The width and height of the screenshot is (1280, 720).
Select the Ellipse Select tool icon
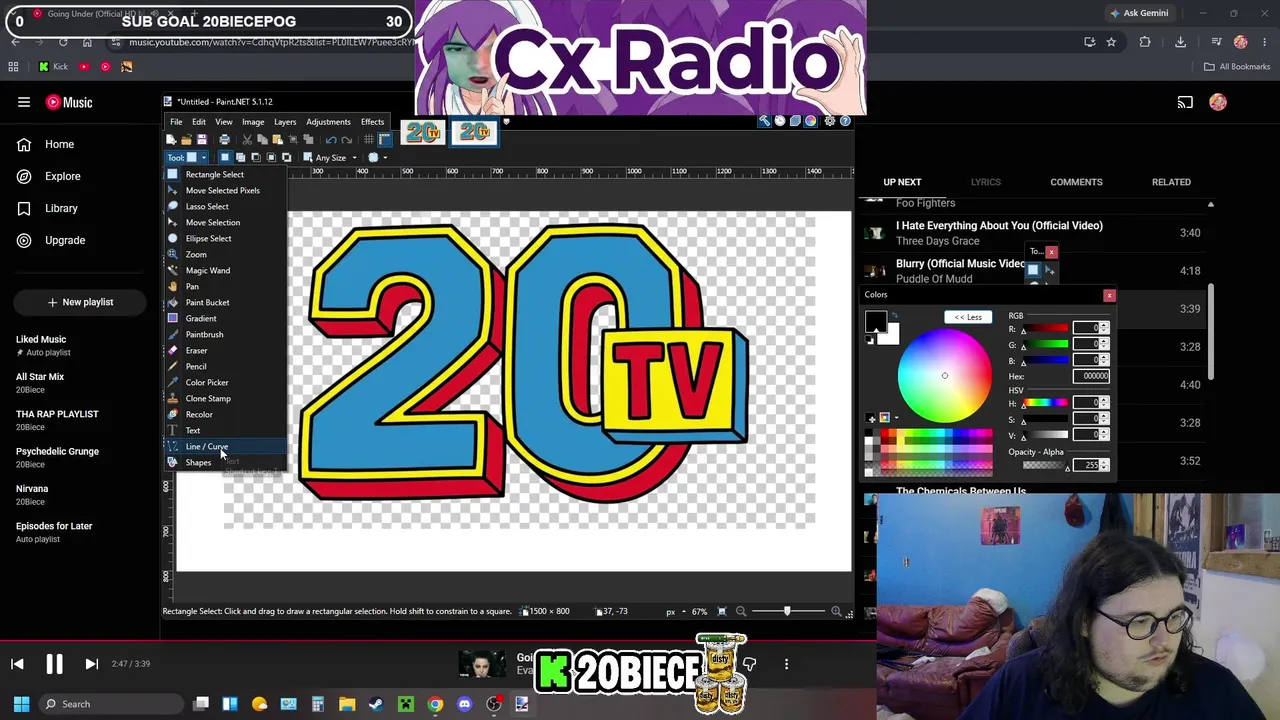tap(173, 238)
